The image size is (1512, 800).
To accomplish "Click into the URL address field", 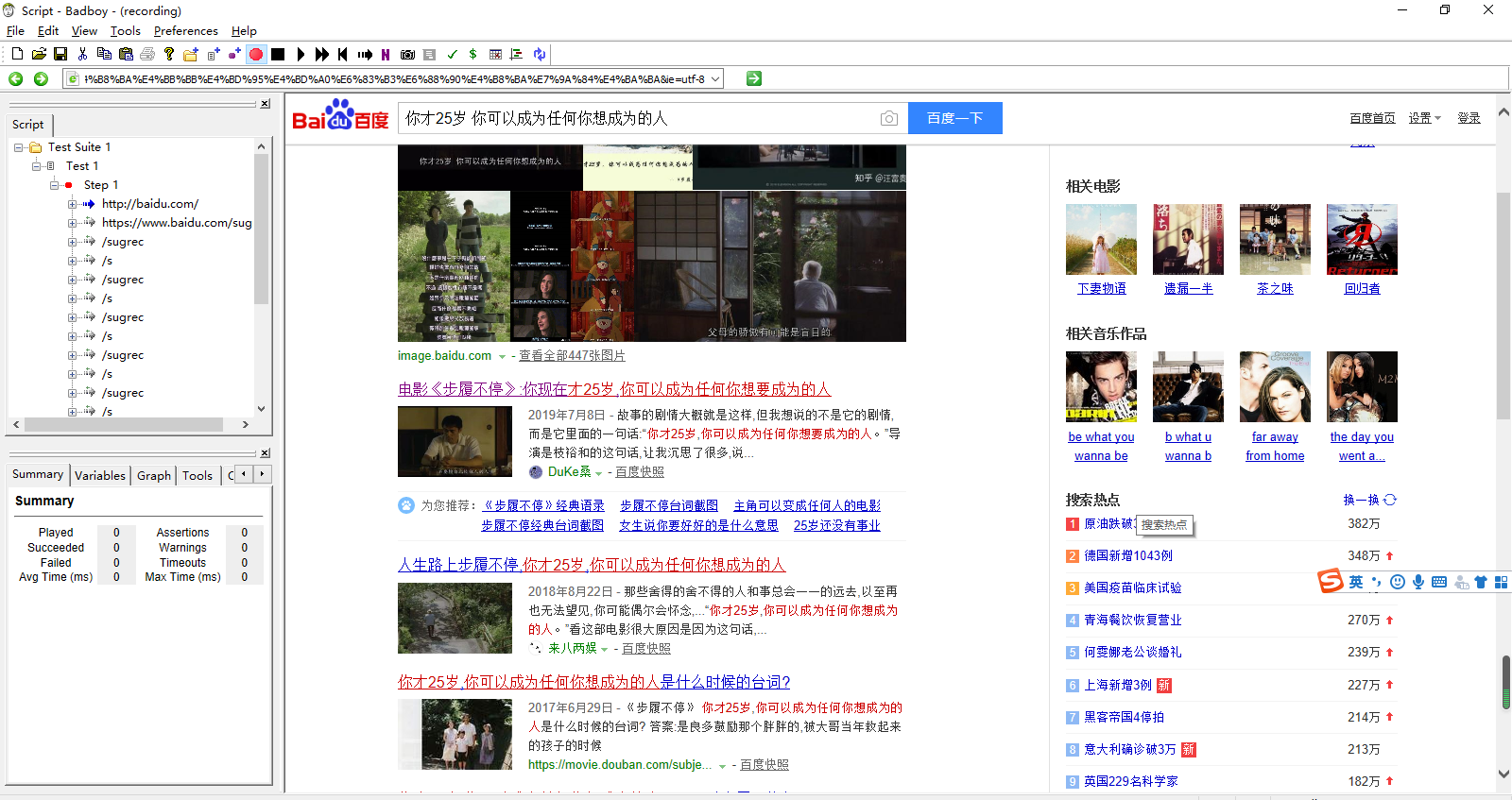I will (394, 79).
